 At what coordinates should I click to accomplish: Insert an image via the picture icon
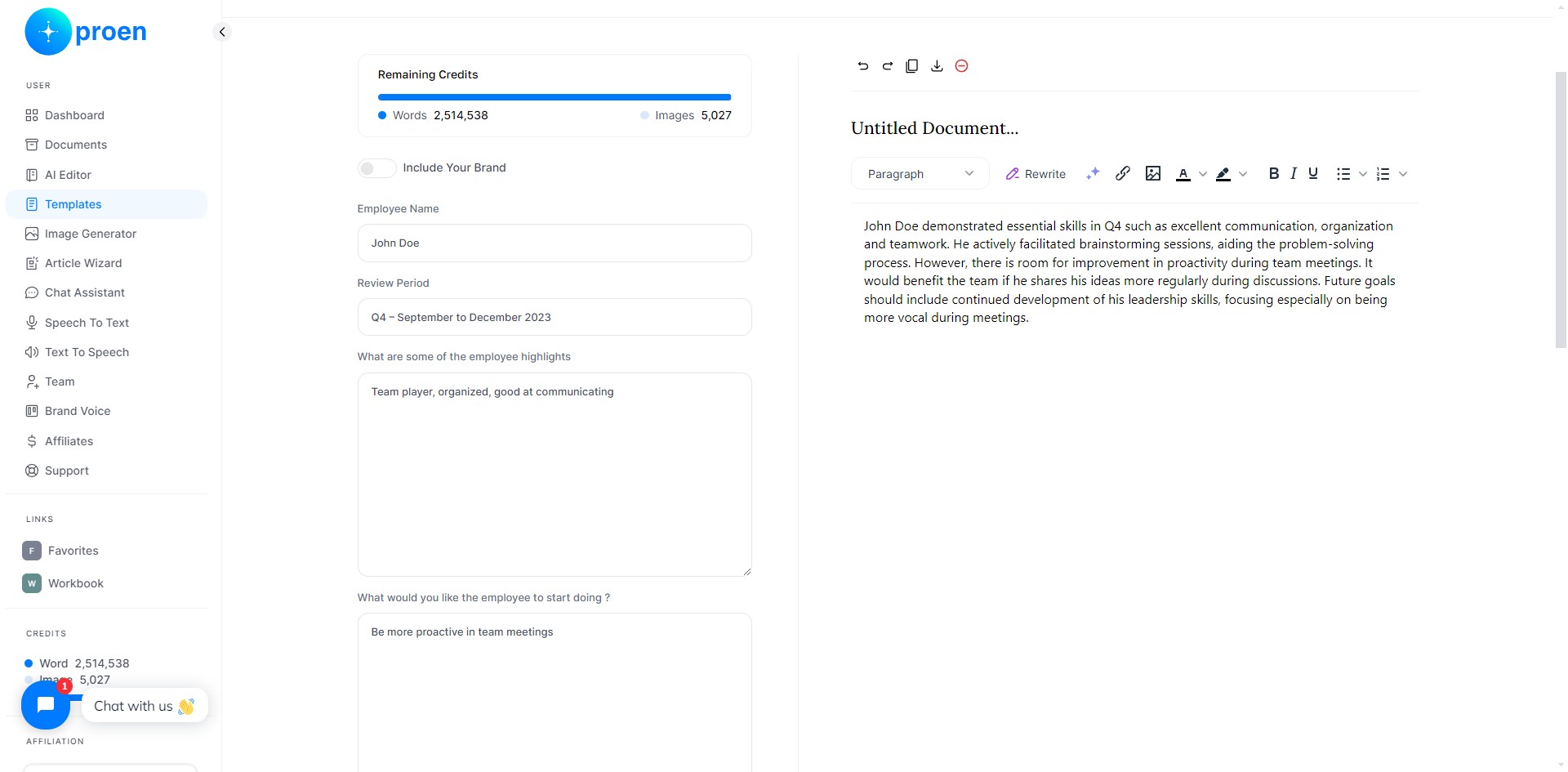(x=1153, y=173)
